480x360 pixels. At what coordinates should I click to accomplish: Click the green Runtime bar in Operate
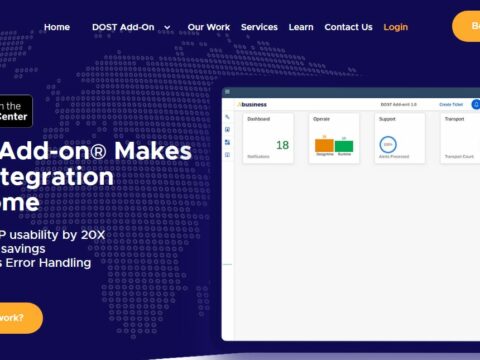(x=344, y=146)
